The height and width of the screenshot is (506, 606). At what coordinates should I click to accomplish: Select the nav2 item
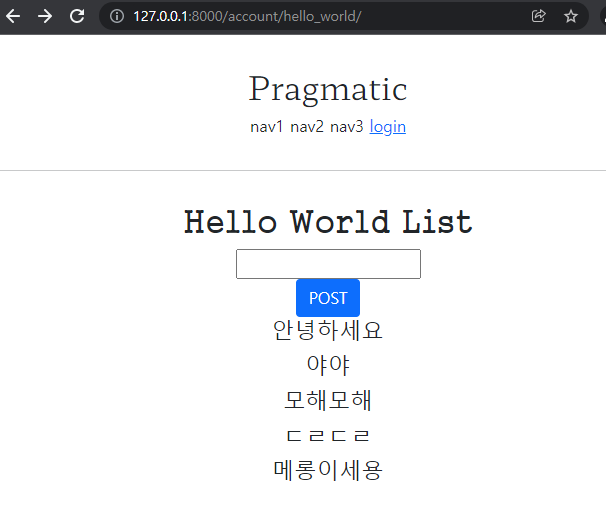pyautogui.click(x=307, y=127)
